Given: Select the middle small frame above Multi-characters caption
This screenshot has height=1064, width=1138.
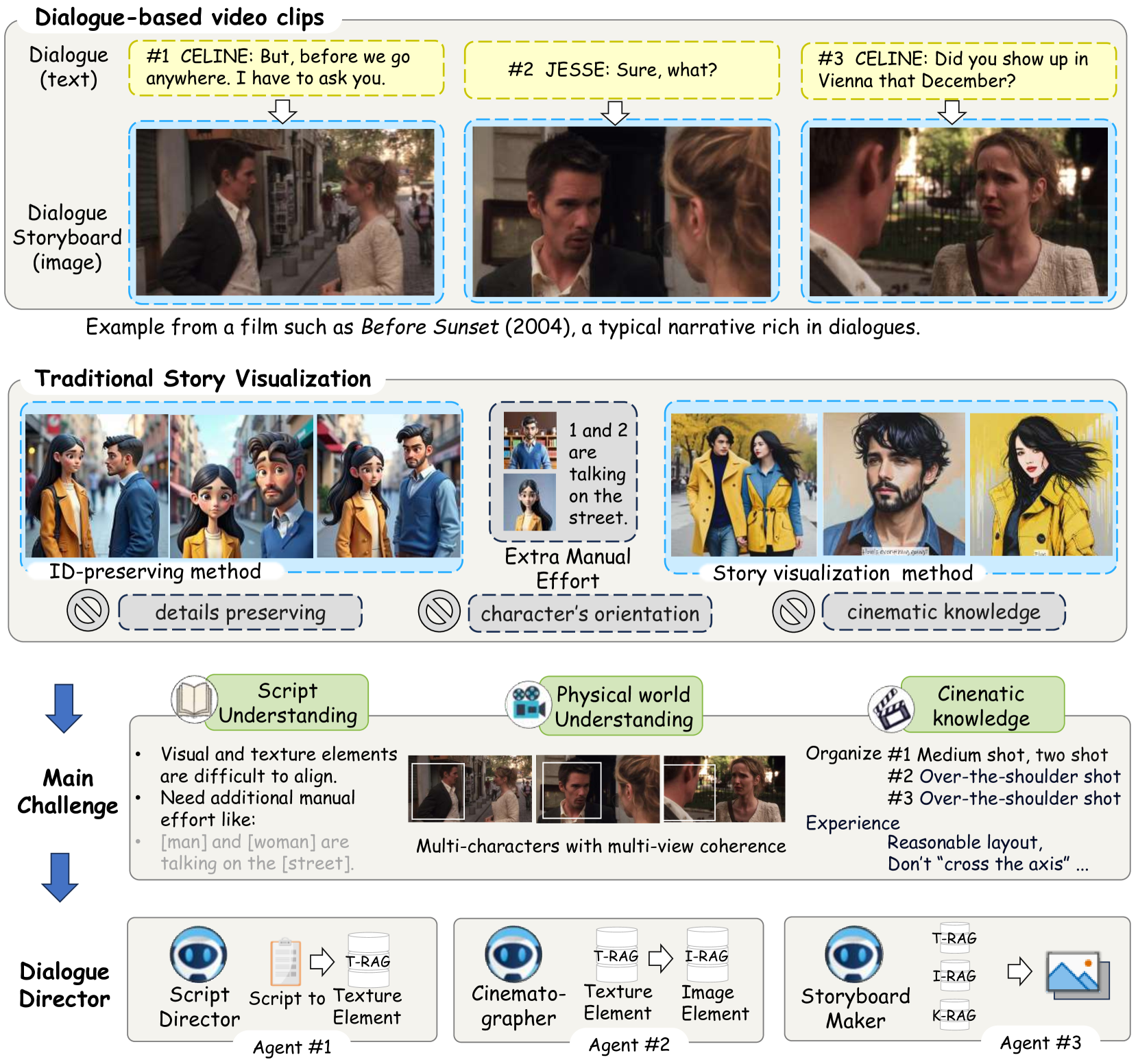Looking at the screenshot, I should pyautogui.click(x=598, y=789).
